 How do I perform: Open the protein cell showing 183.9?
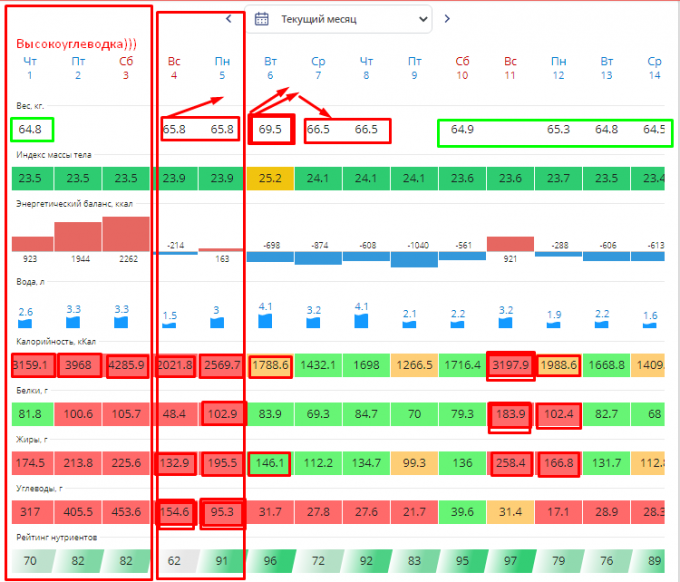pyautogui.click(x=510, y=413)
